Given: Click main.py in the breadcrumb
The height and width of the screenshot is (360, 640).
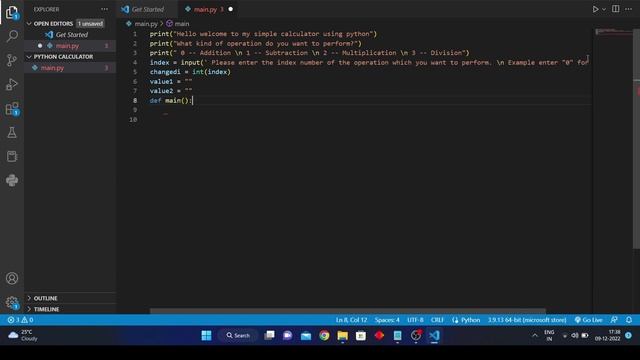Looking at the screenshot, I should point(146,24).
